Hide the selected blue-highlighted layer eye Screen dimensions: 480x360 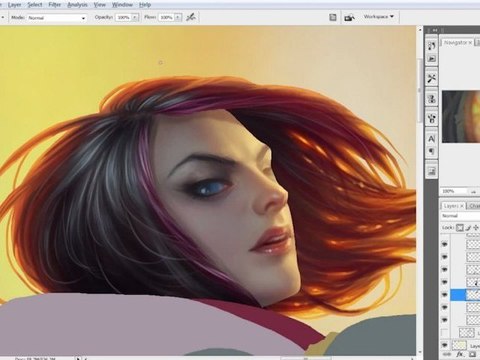pos(445,295)
